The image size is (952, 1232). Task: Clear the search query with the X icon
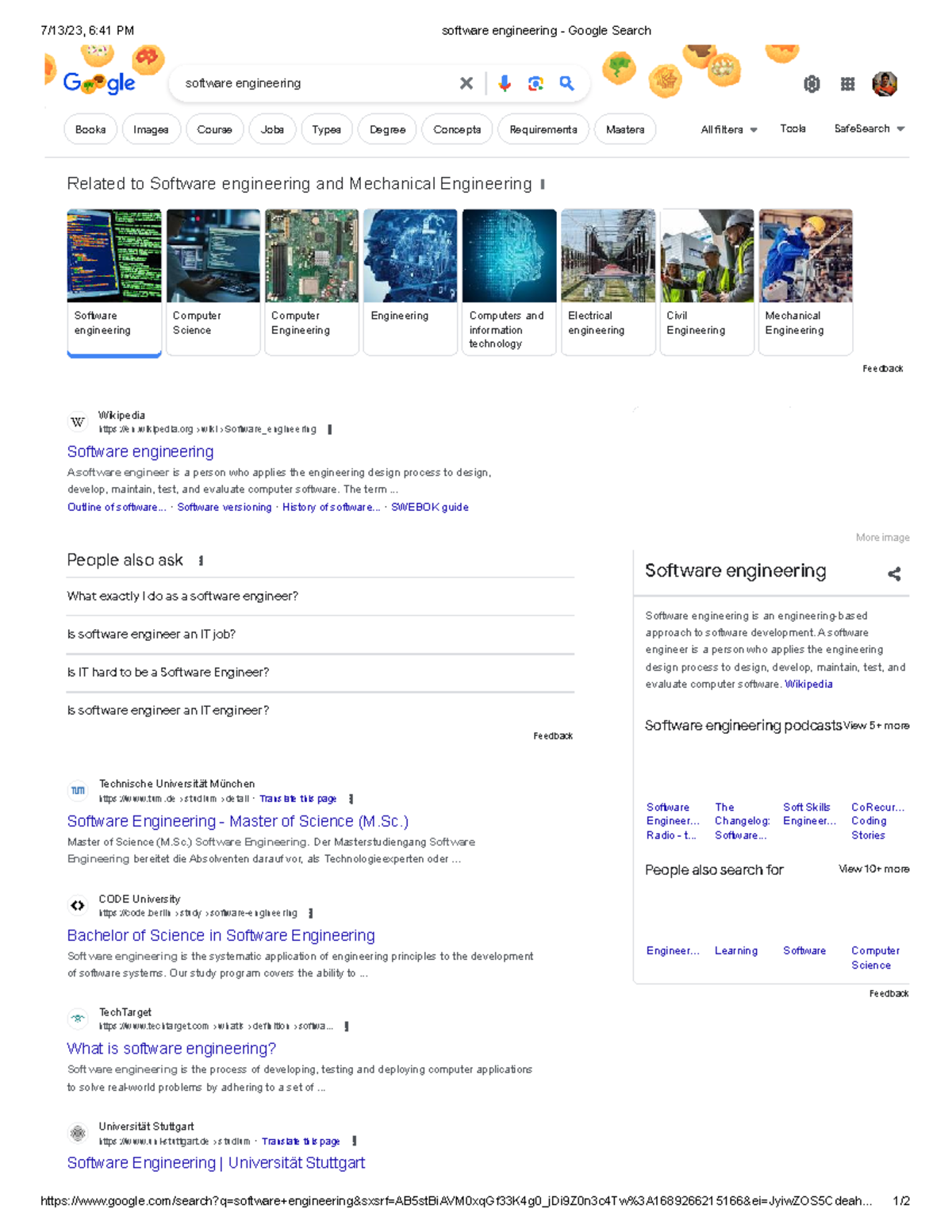pyautogui.click(x=466, y=83)
